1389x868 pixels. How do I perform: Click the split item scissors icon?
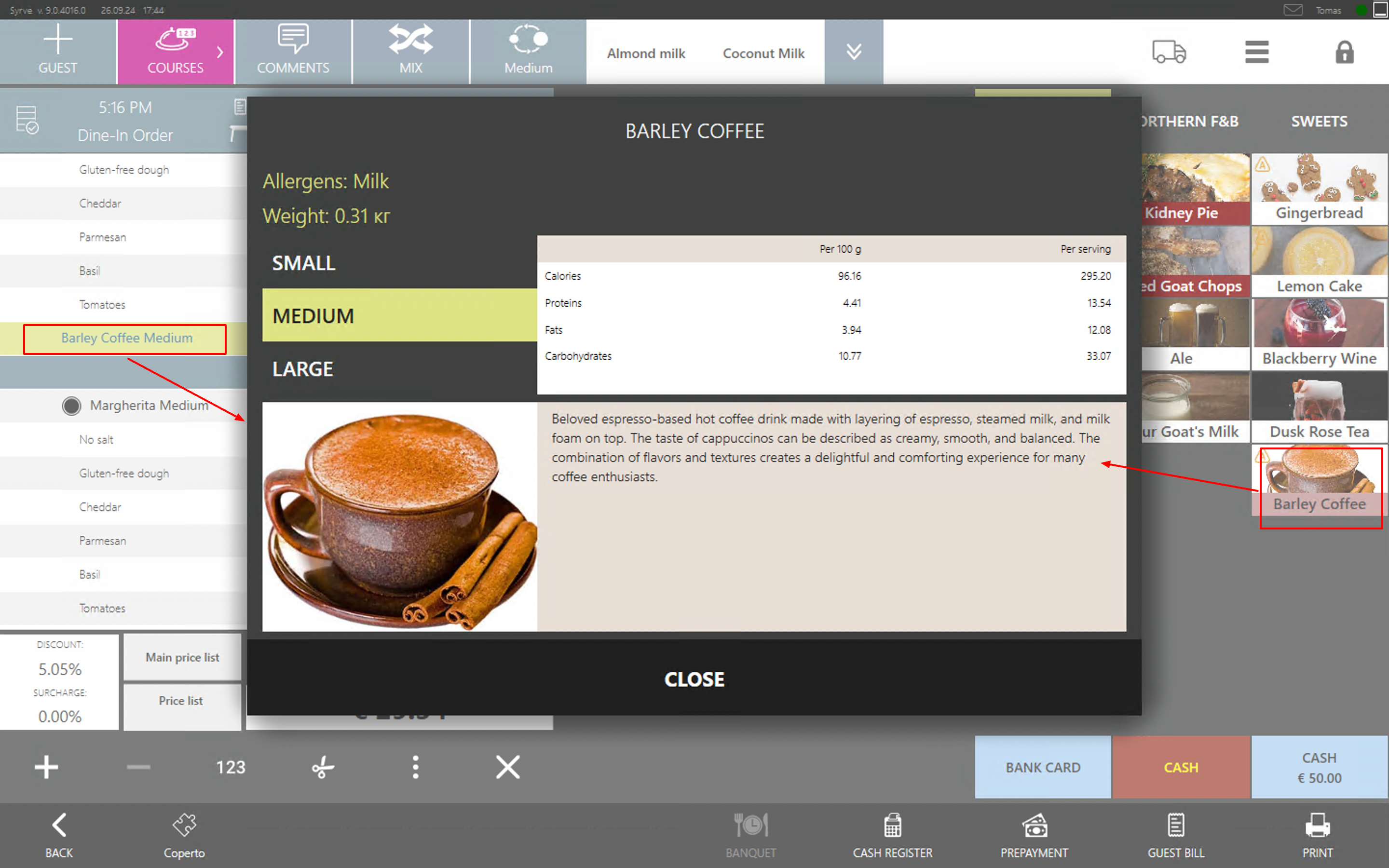(323, 767)
